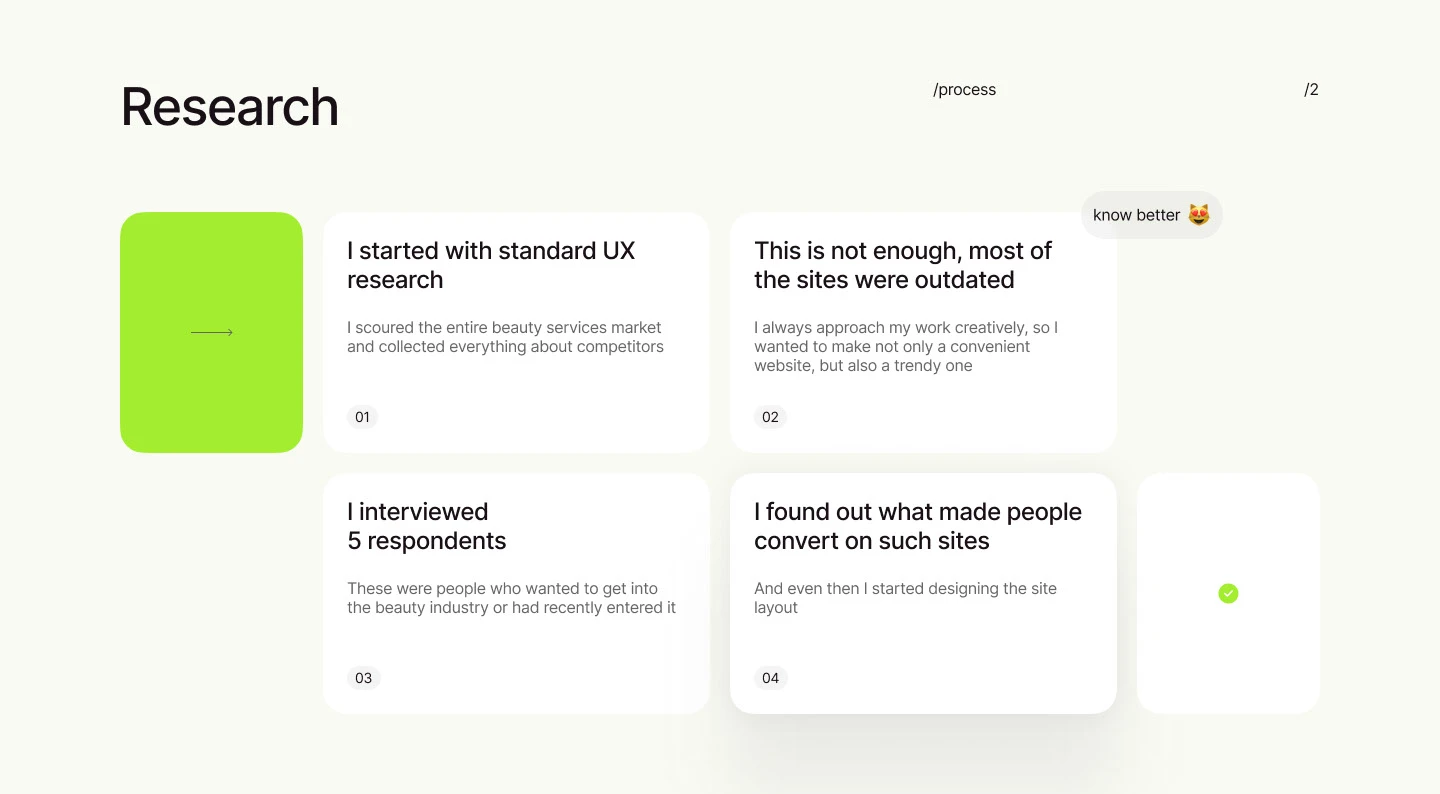Click the 03 number badge
This screenshot has width=1440, height=794.
pyautogui.click(x=363, y=678)
